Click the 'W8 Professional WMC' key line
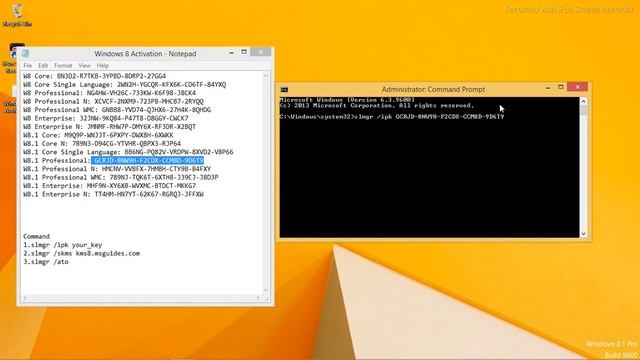This screenshot has height=360, width=640. pos(117,110)
